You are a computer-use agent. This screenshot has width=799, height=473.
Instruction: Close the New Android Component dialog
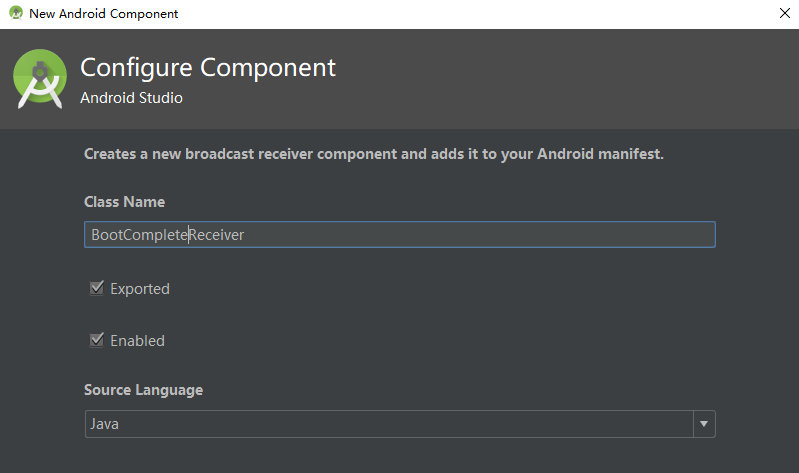click(785, 13)
